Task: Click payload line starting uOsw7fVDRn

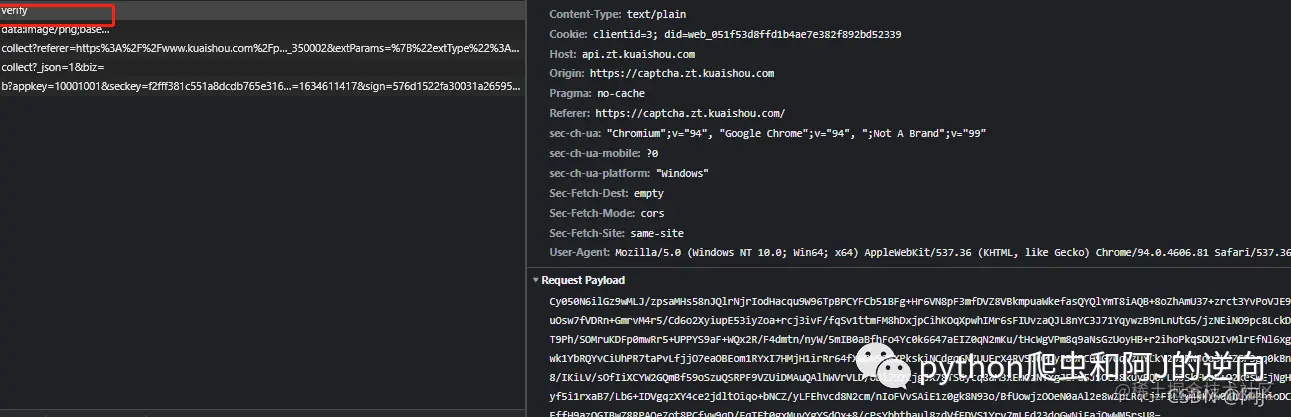Action: [920, 320]
